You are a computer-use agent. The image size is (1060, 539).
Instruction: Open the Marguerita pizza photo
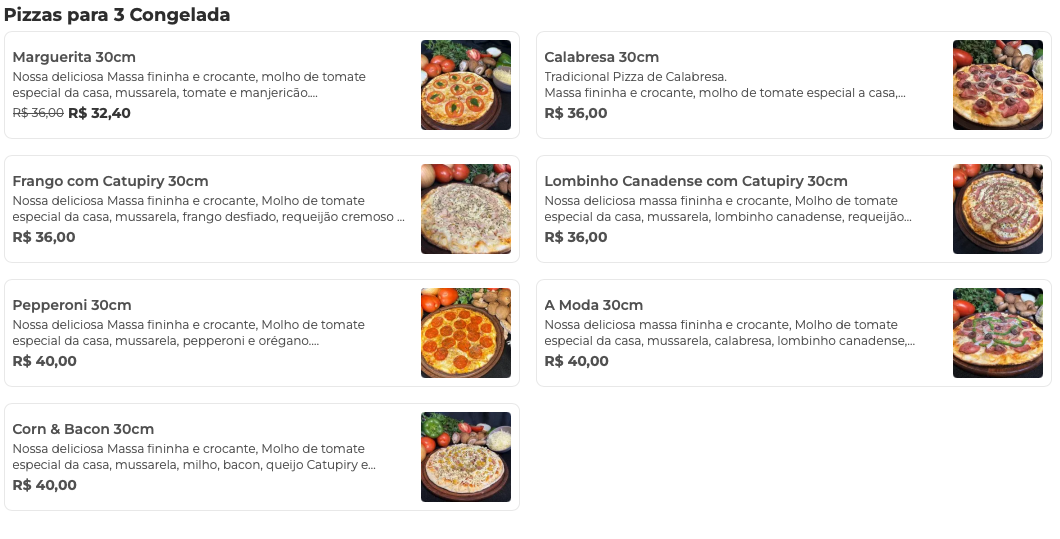[x=465, y=85]
